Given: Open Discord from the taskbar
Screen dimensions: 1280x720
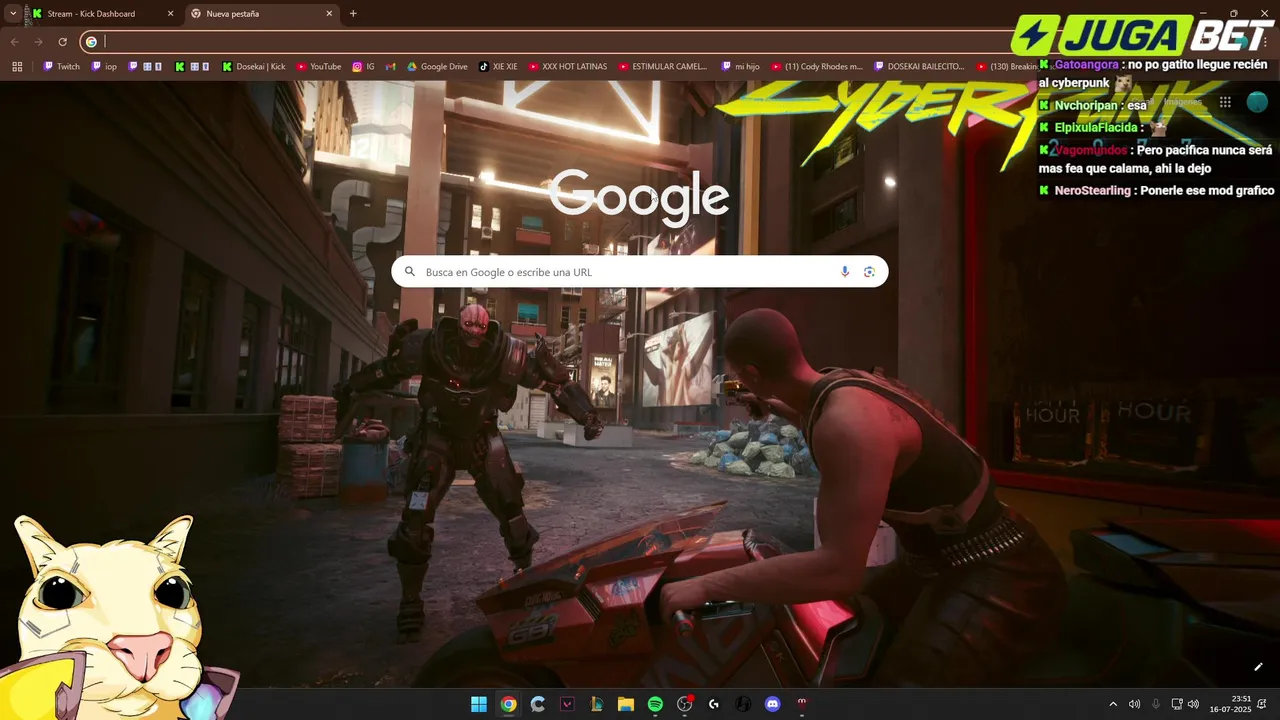Looking at the screenshot, I should (x=772, y=704).
